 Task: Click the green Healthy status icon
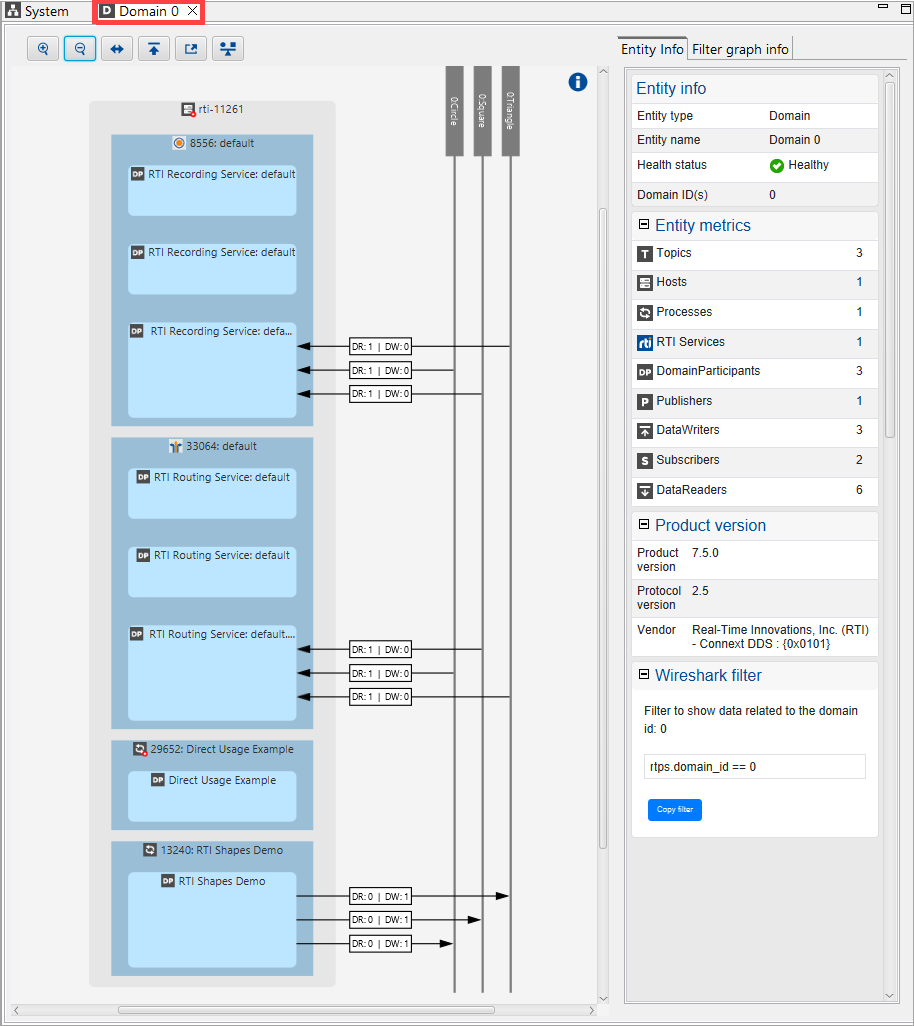[x=777, y=166]
